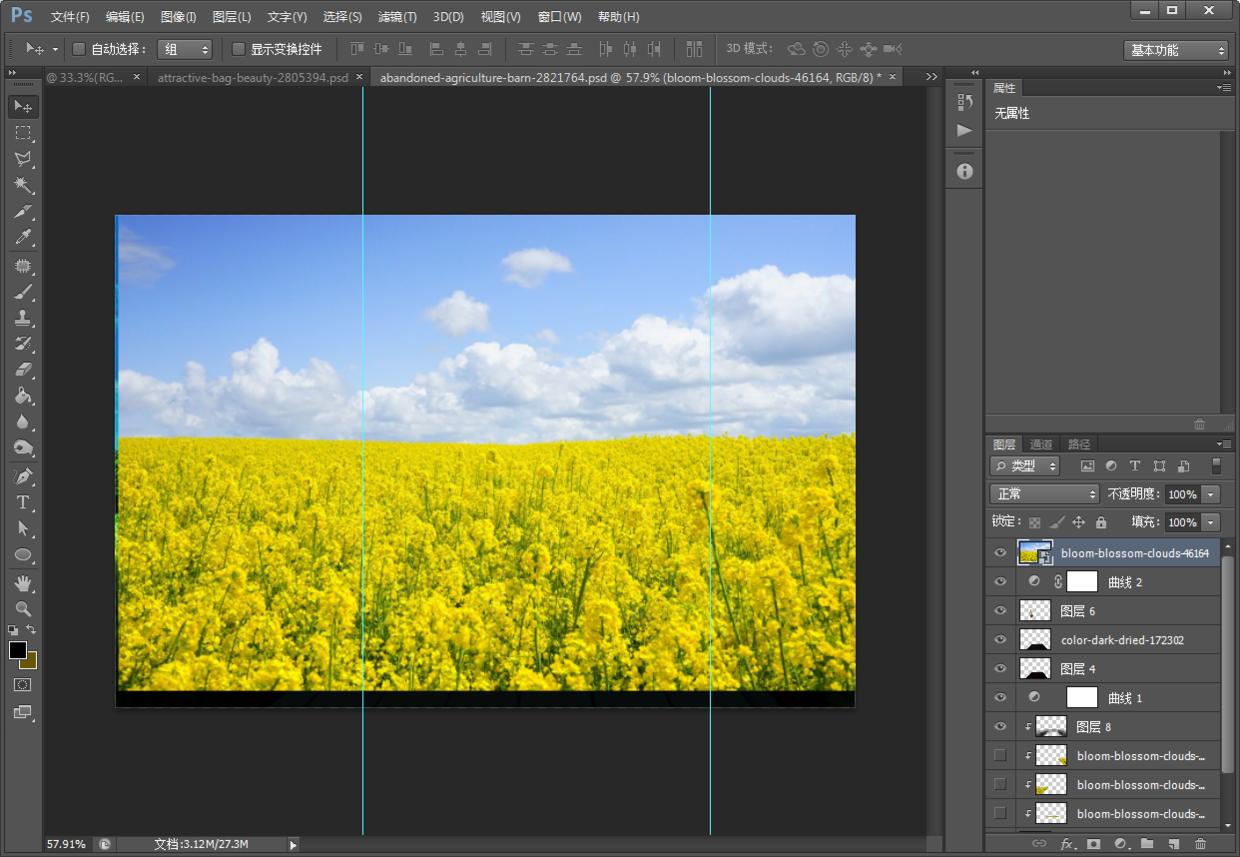Open the 正常 blend mode dropdown

[x=1044, y=494]
